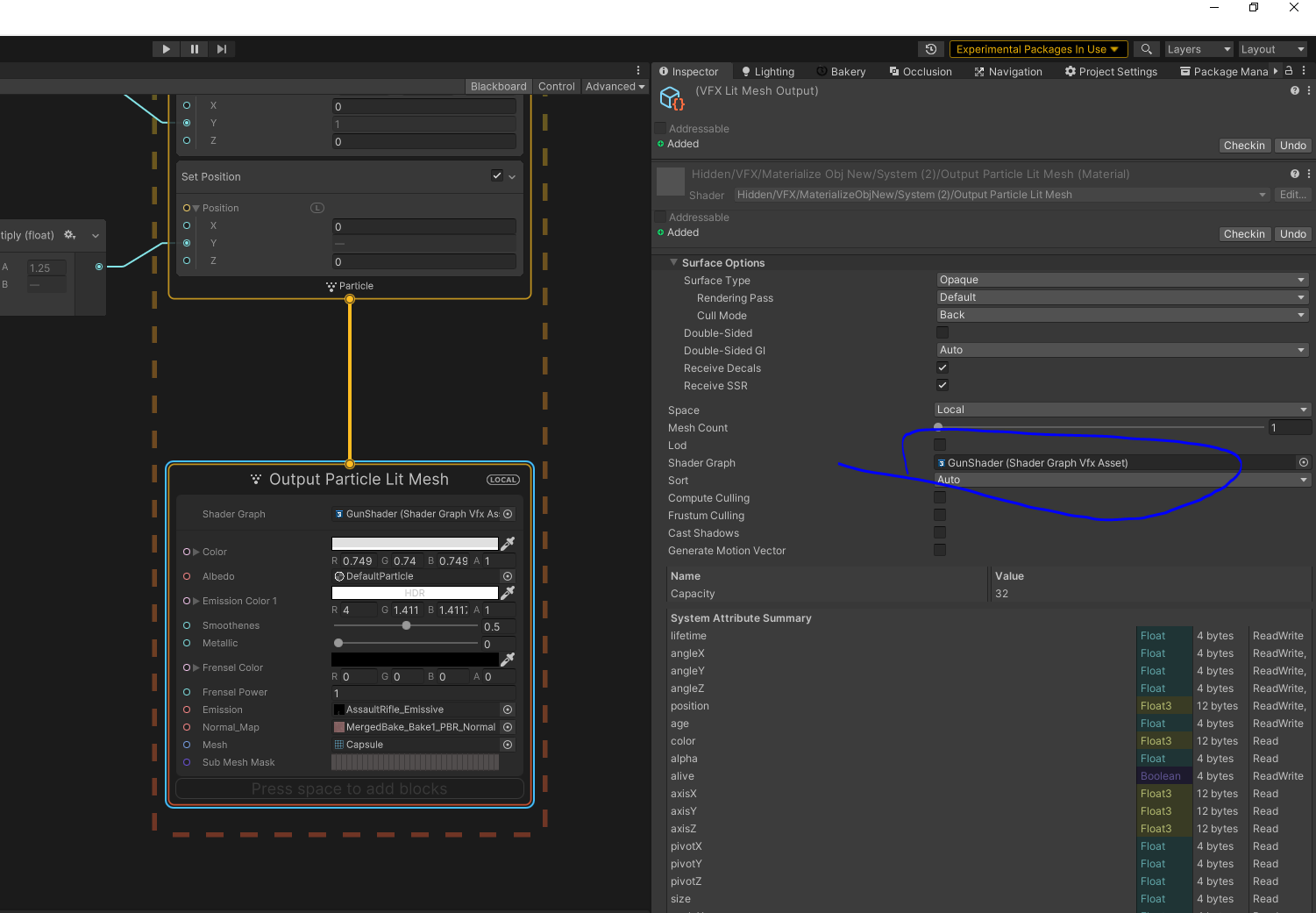Pick Color with the eyedropper icon
Image resolution: width=1316 pixels, height=913 pixels.
pyautogui.click(x=508, y=544)
